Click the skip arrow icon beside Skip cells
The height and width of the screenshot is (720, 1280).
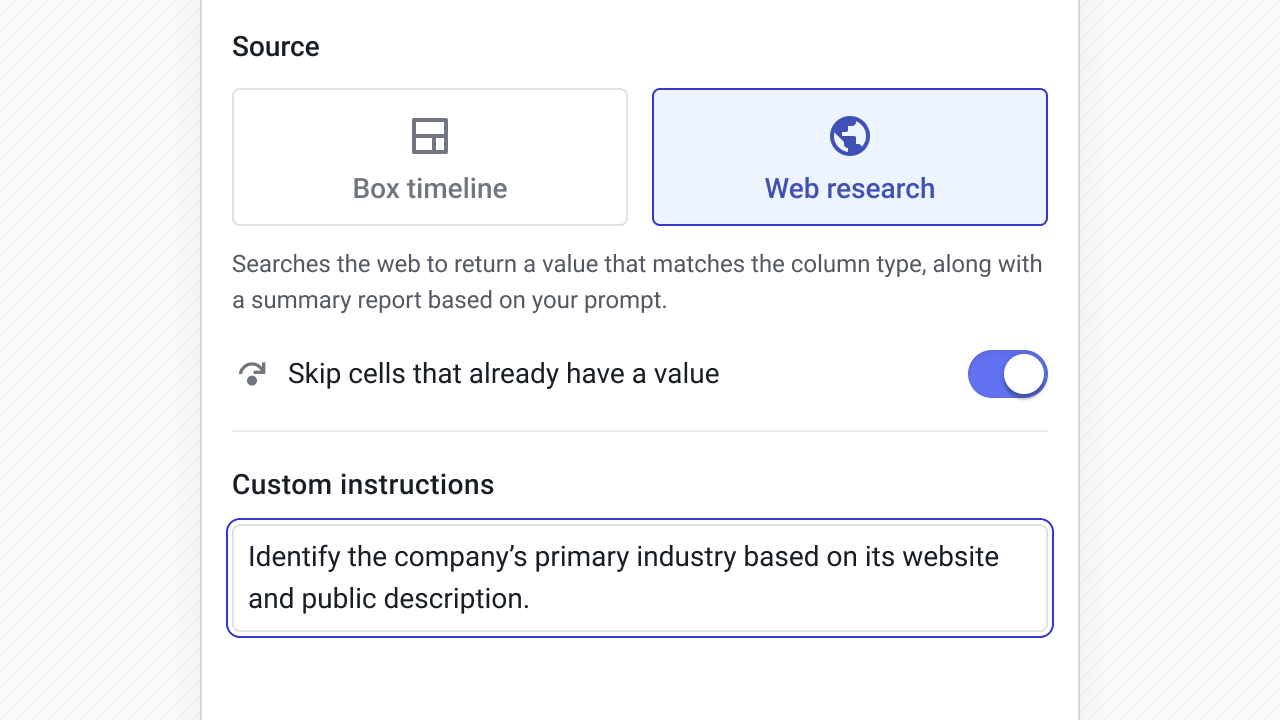tap(252, 374)
